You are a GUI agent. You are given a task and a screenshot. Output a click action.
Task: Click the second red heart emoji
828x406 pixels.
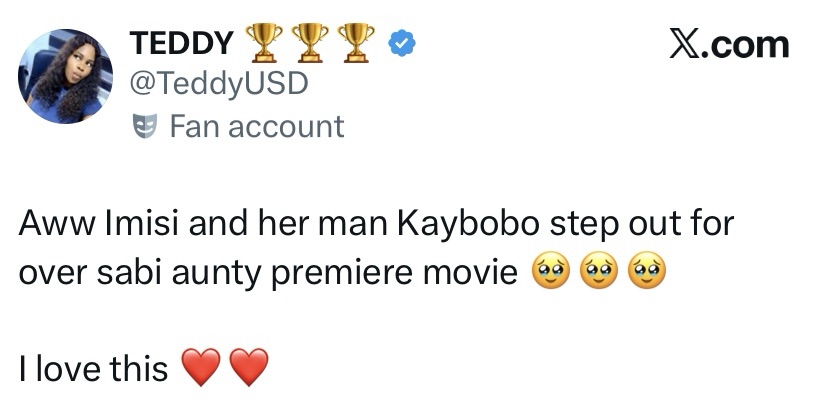248,370
